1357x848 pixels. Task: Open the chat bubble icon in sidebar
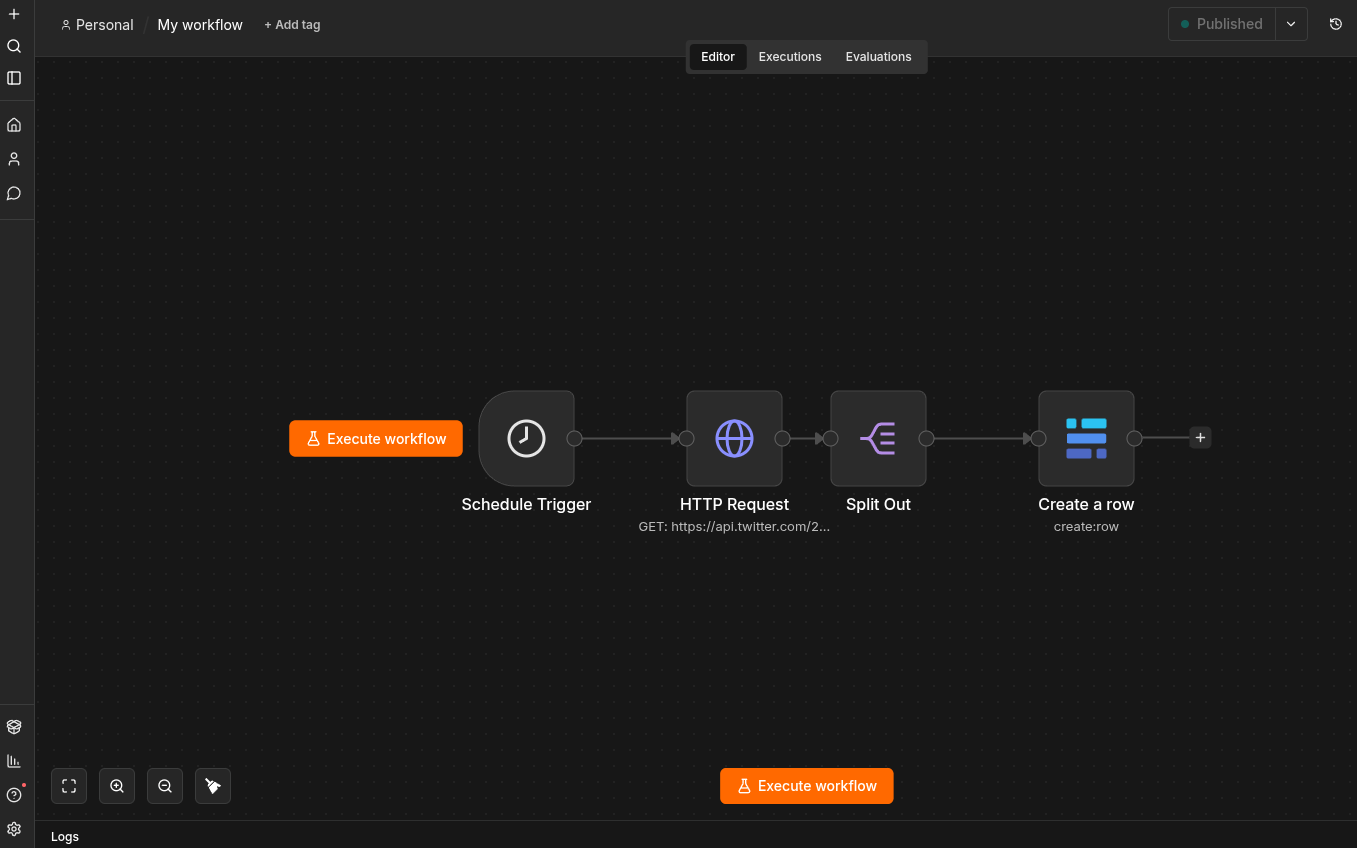tap(14, 193)
